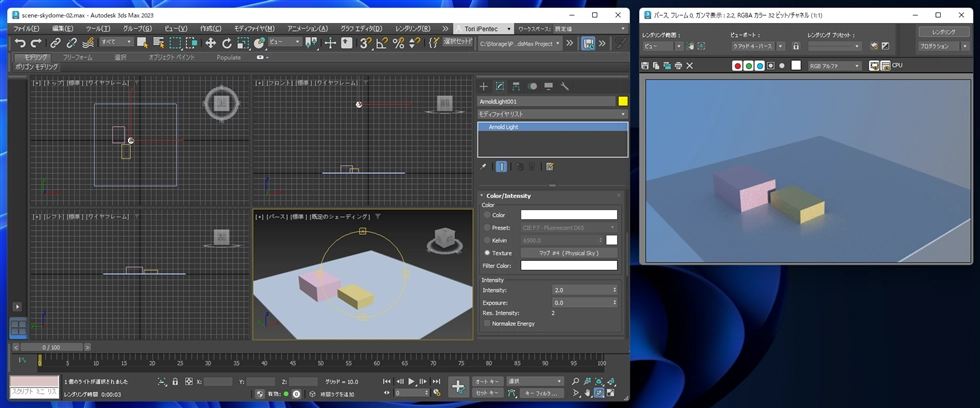
Task: Open the プロダクション render mode dropdown
Action: coord(943,46)
